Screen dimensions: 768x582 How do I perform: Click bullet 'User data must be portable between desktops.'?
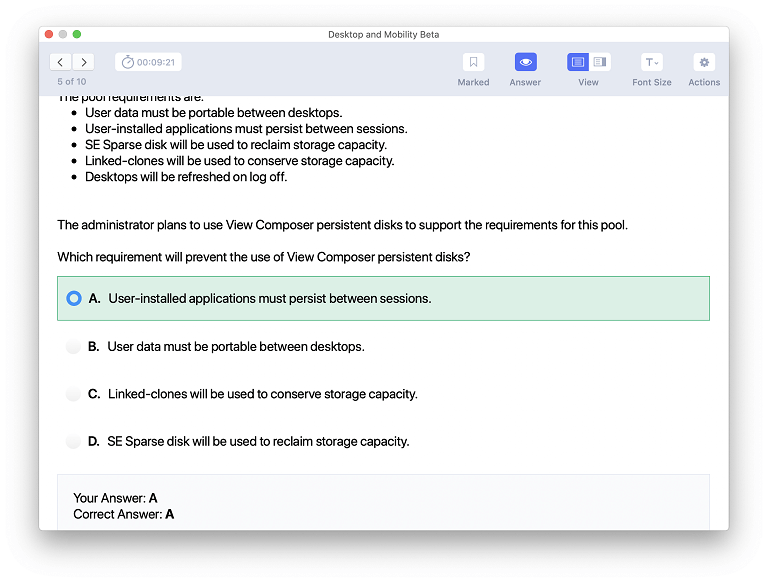pos(214,113)
